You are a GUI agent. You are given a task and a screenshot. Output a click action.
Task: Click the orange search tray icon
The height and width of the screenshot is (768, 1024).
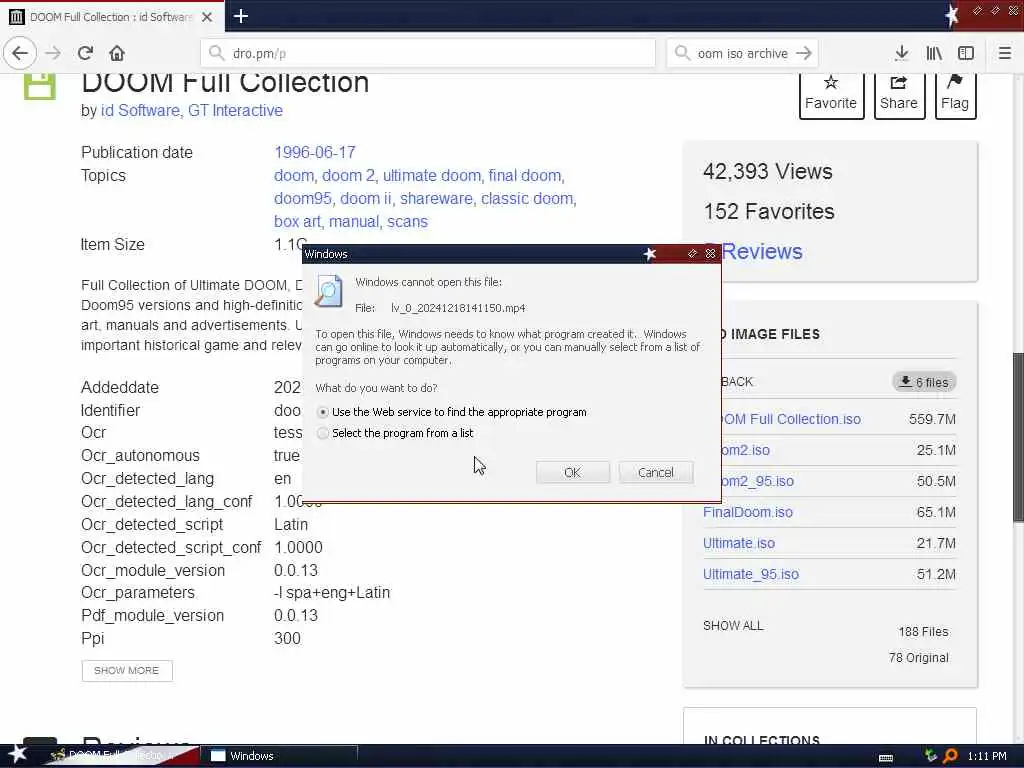(x=950, y=756)
